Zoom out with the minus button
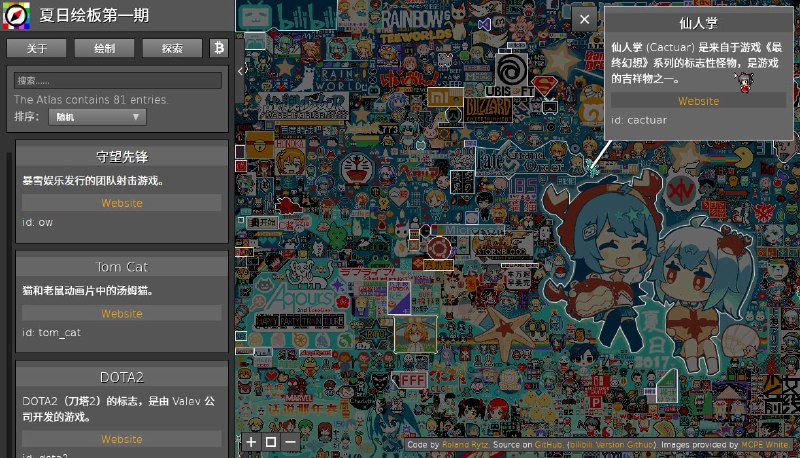The width and height of the screenshot is (800, 458). click(290, 441)
